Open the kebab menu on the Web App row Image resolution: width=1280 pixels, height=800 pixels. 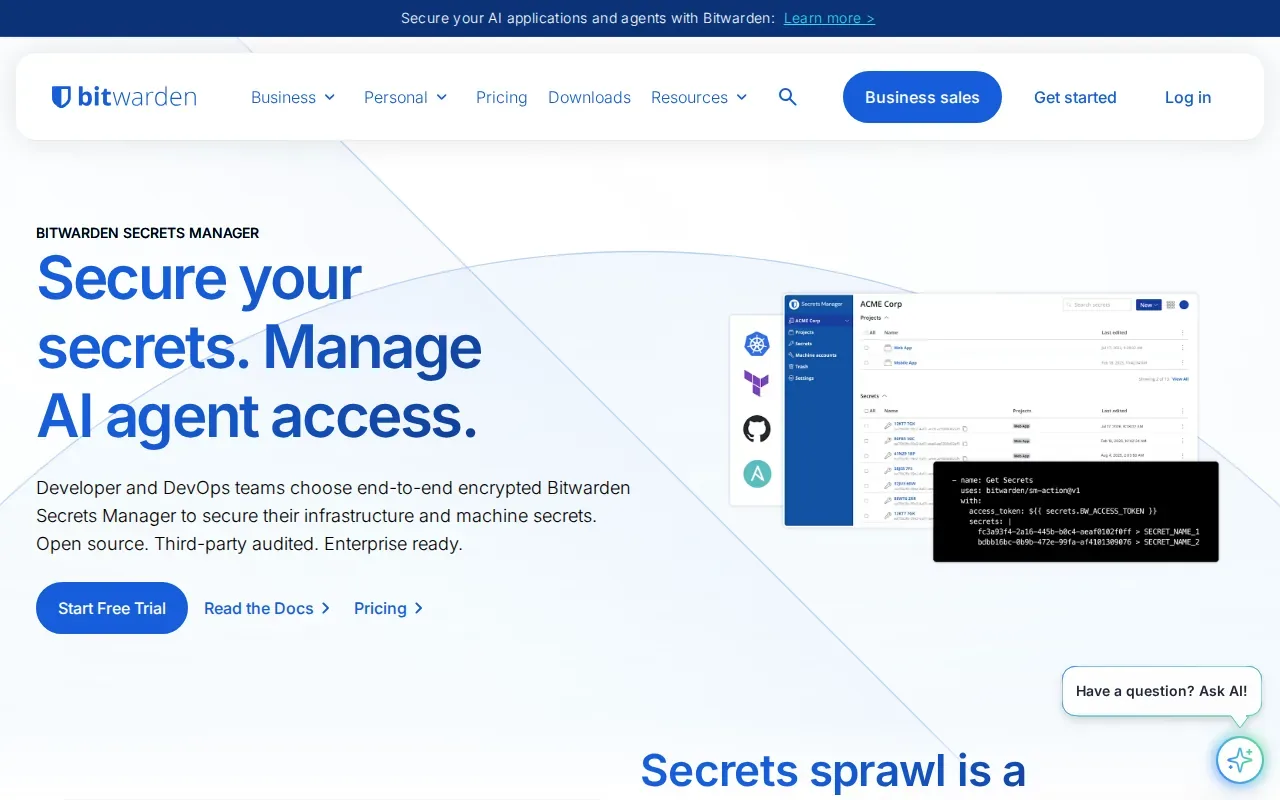[x=1182, y=348]
